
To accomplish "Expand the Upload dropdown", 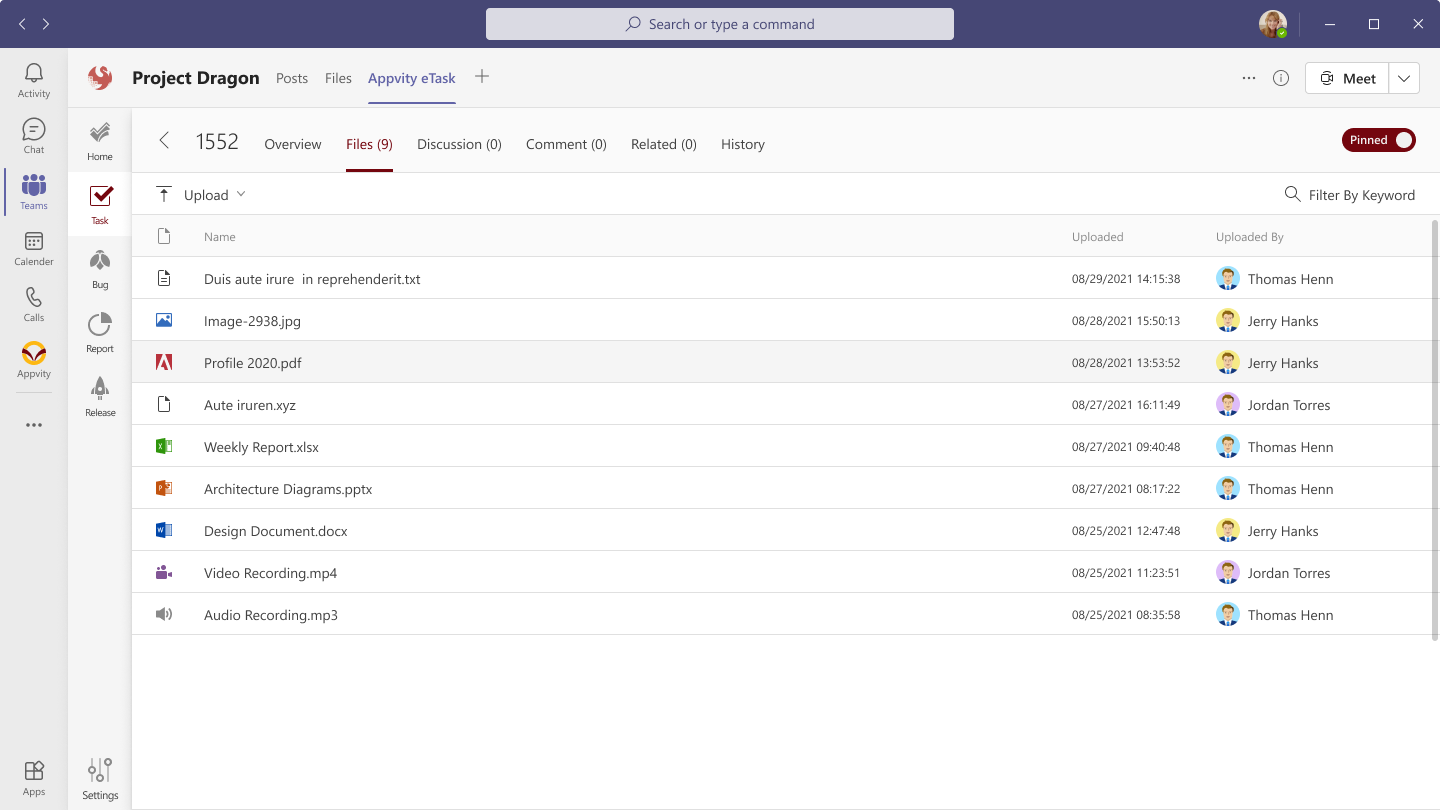I will tap(239, 194).
